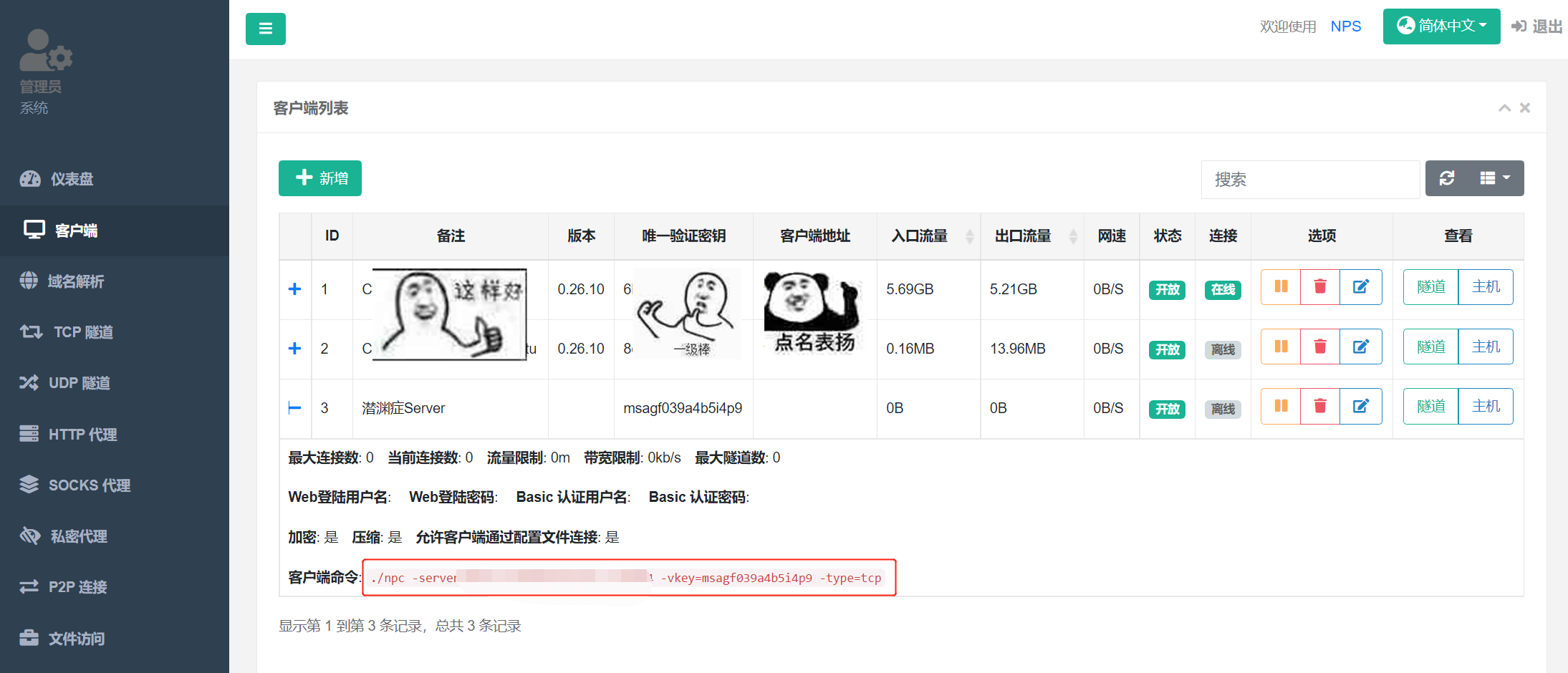Toggle pause for client 2
The width and height of the screenshot is (1568, 673).
tap(1281, 347)
